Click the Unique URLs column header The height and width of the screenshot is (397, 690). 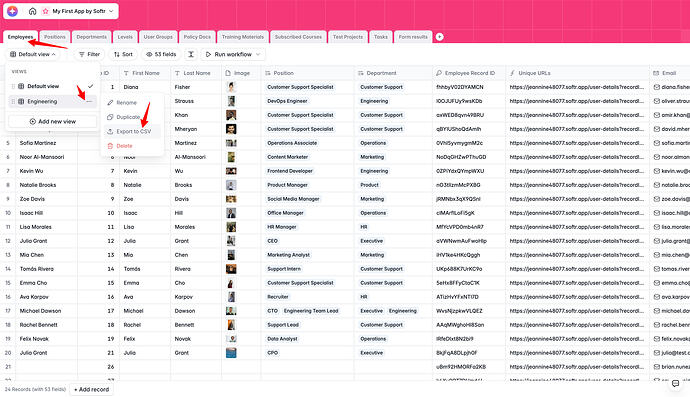577,73
